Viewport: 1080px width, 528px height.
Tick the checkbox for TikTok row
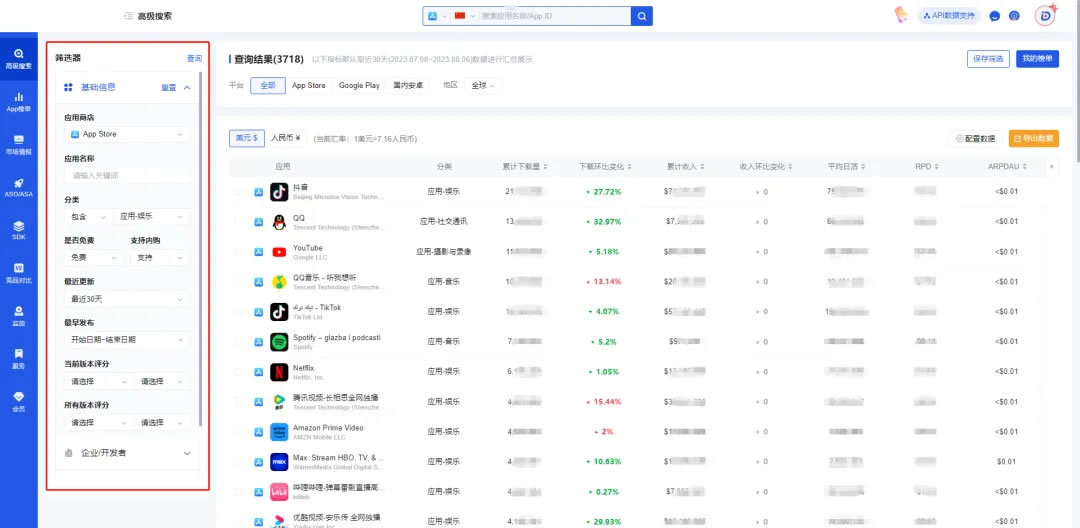[239, 312]
